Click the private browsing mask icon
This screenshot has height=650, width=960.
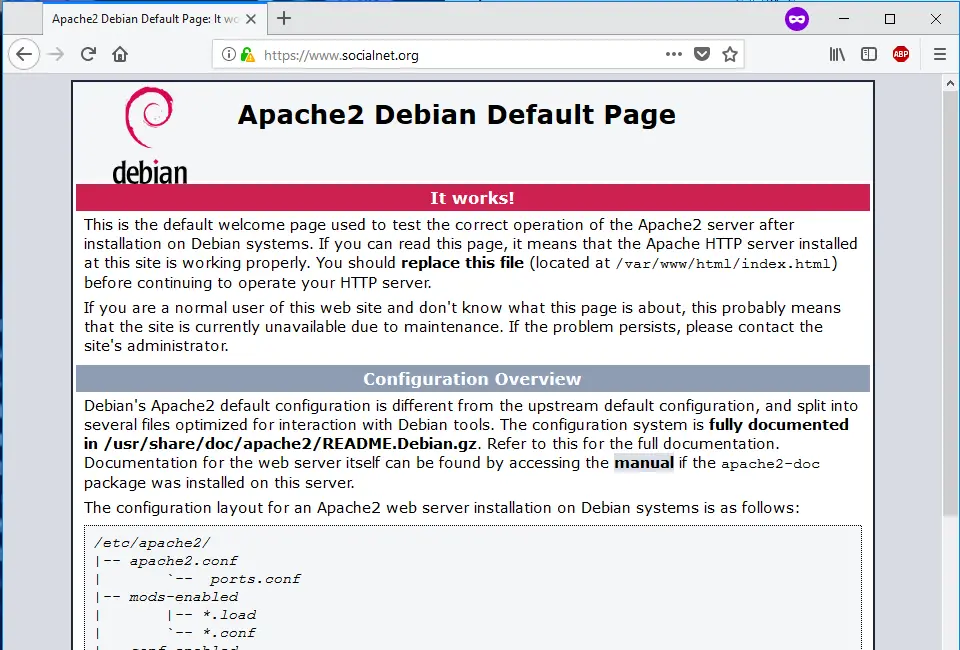[x=797, y=19]
